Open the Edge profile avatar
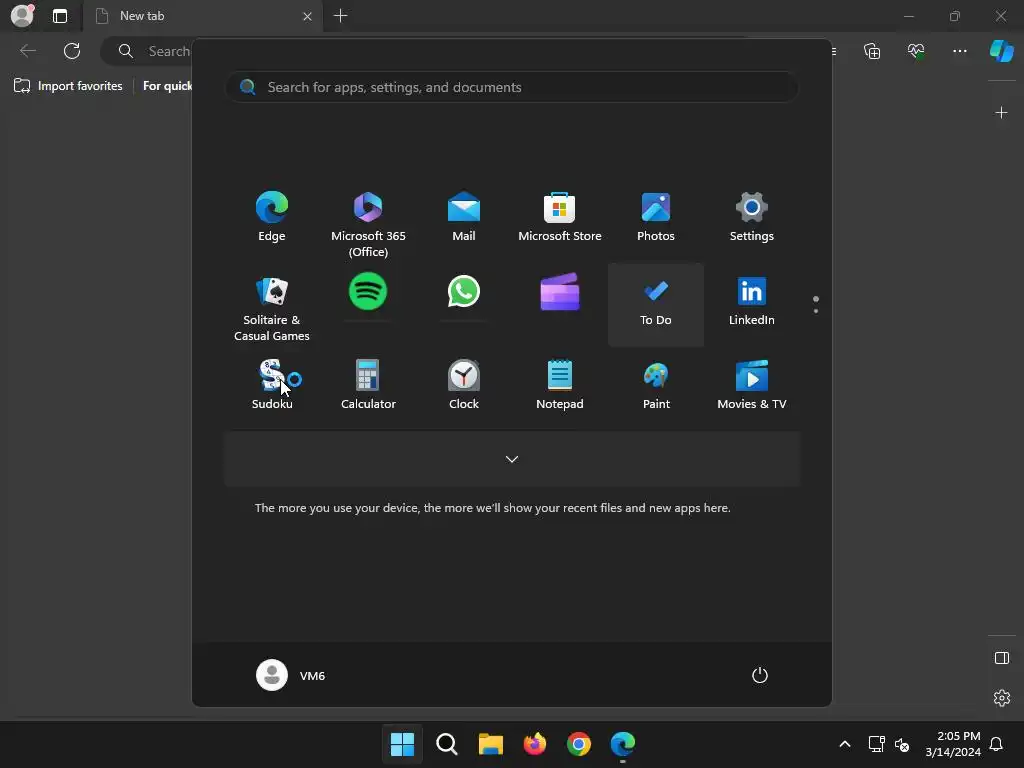The width and height of the screenshot is (1024, 768). [23, 16]
